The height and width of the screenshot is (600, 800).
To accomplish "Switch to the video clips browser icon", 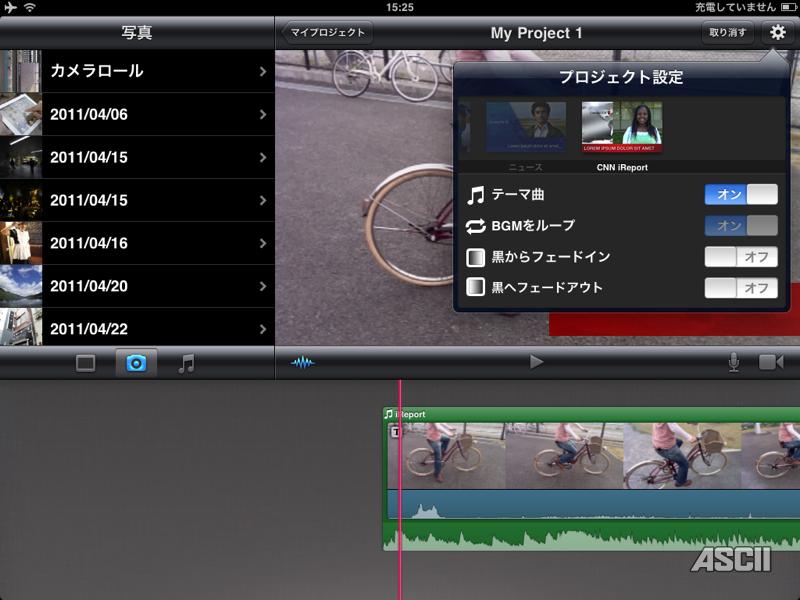I will (x=86, y=364).
